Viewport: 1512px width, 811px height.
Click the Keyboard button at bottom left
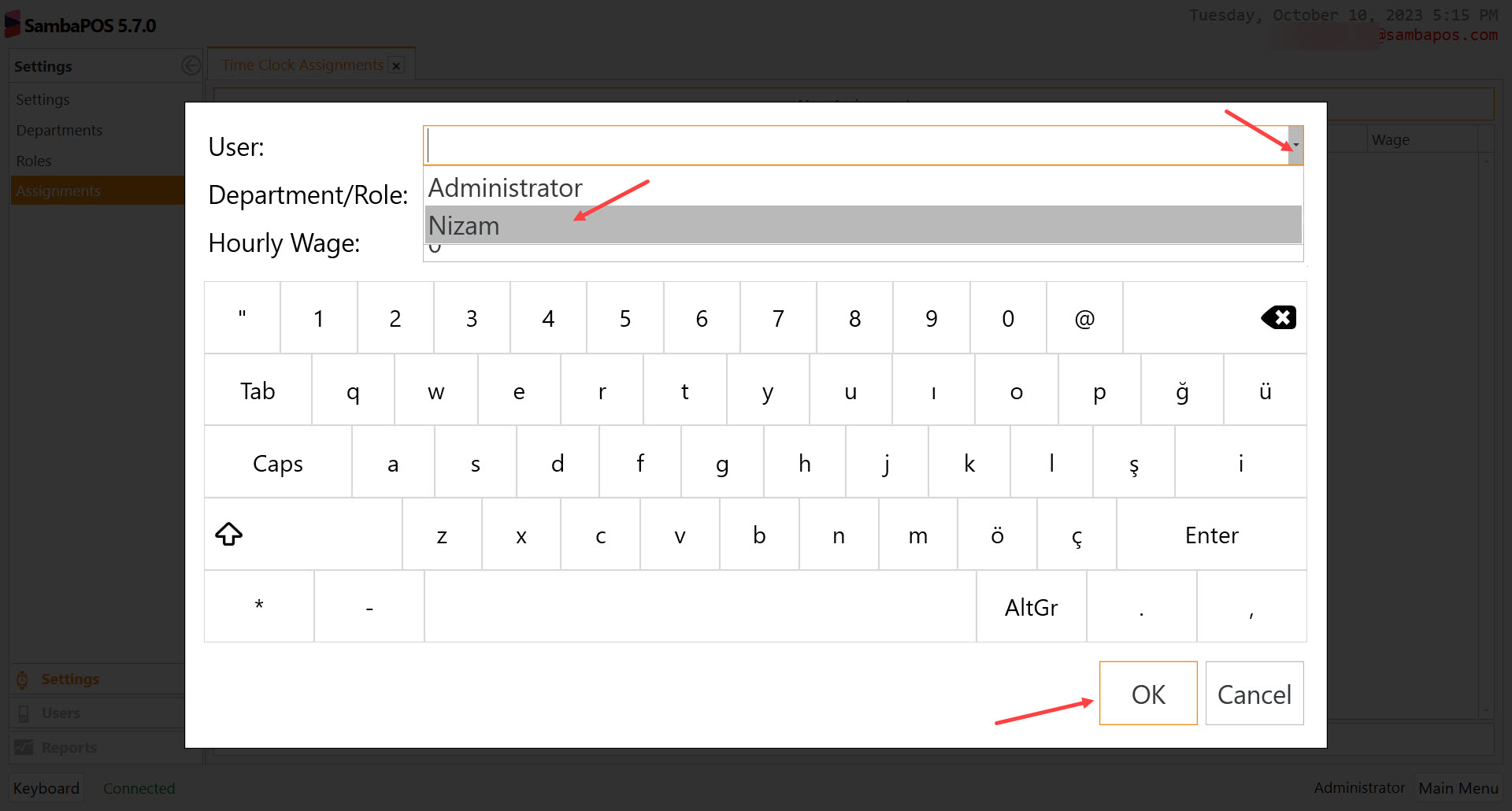pyautogui.click(x=46, y=787)
